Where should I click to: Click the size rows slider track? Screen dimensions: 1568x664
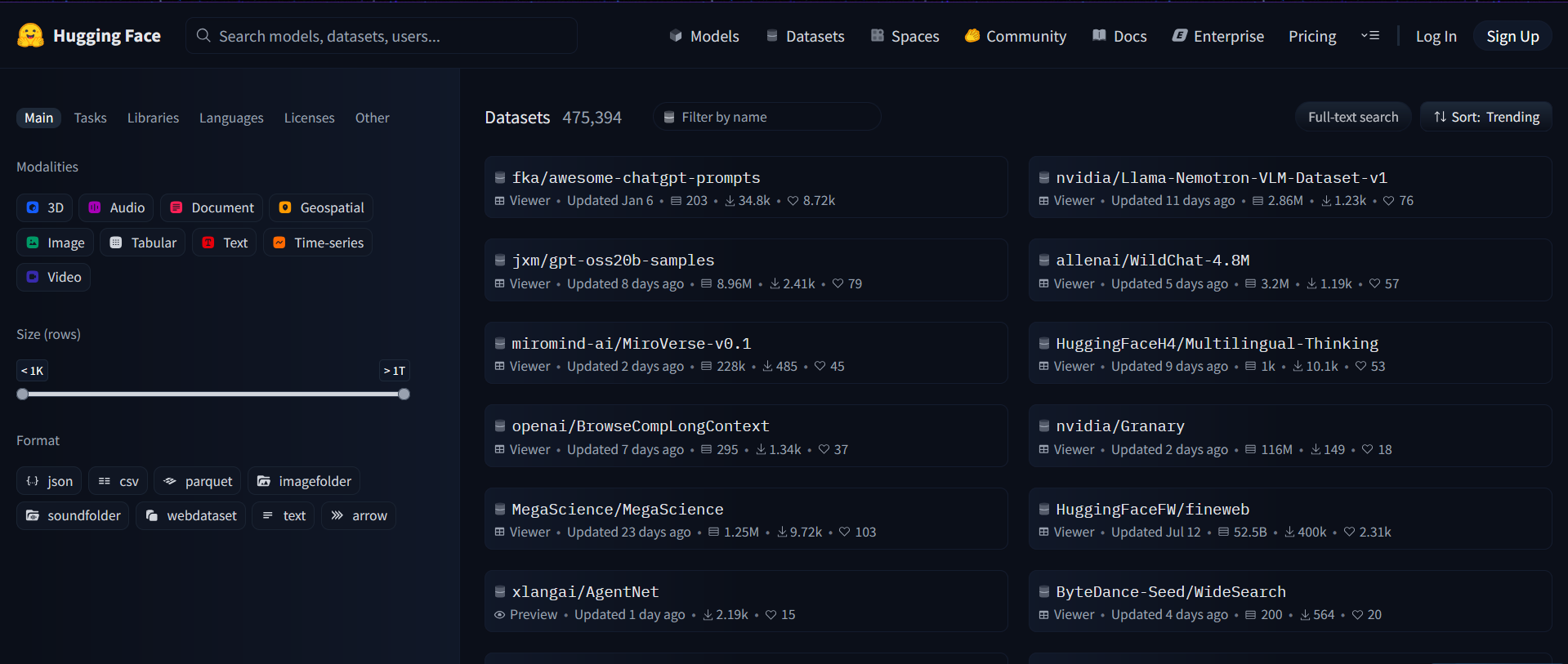(213, 394)
